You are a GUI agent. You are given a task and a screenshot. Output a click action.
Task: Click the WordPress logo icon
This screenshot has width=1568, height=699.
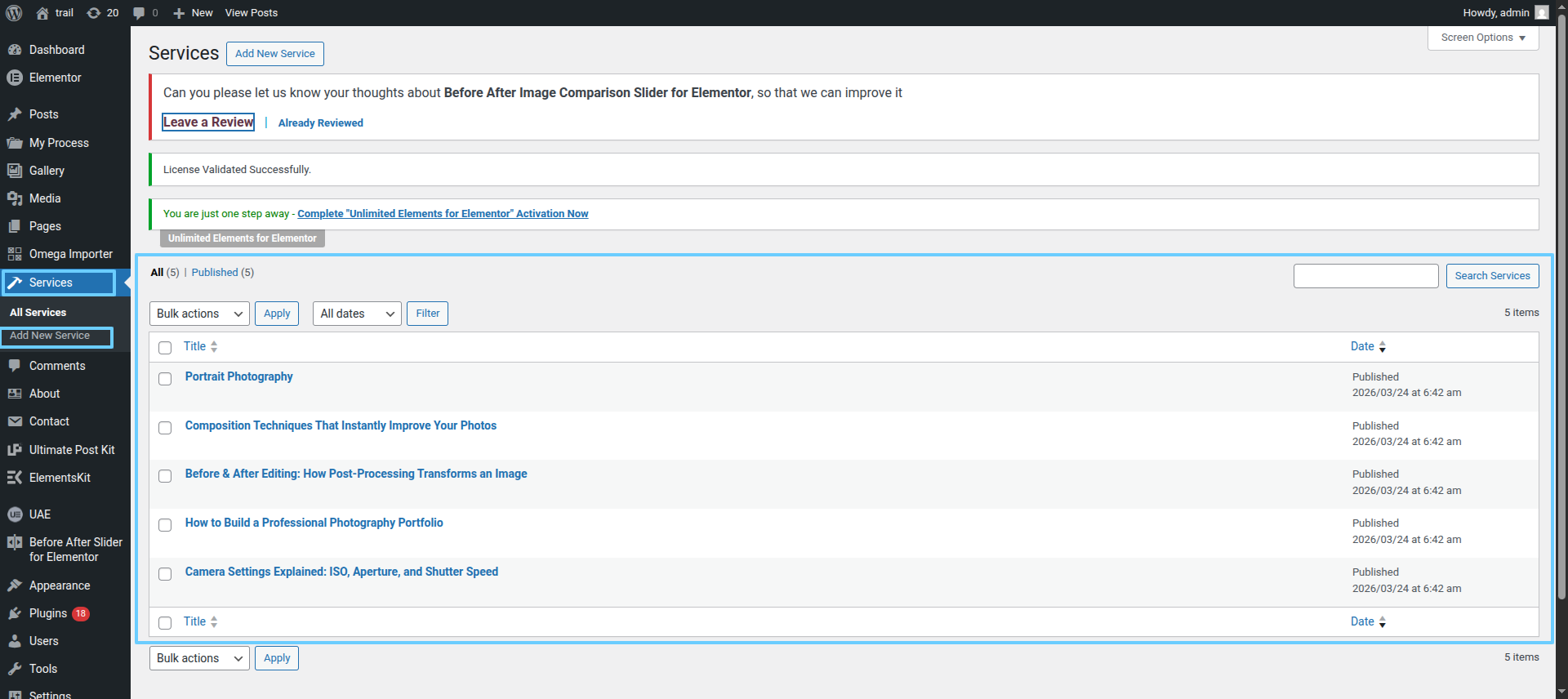tap(14, 13)
